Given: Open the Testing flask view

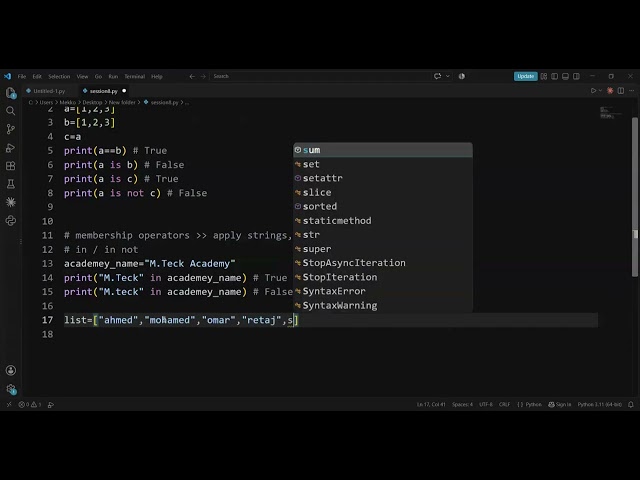Looking at the screenshot, I should point(11,184).
